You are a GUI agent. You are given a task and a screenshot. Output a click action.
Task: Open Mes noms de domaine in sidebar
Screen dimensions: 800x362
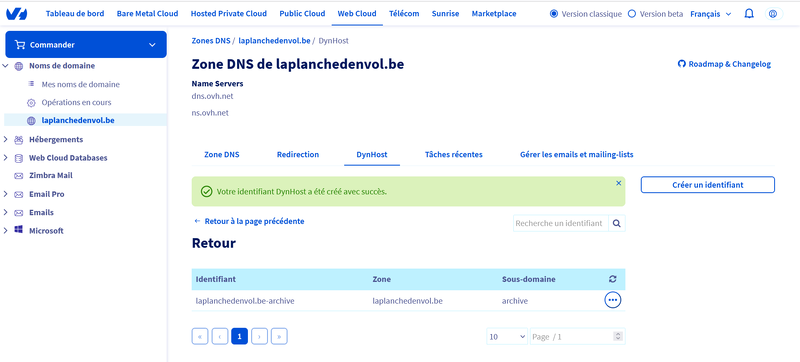81,84
